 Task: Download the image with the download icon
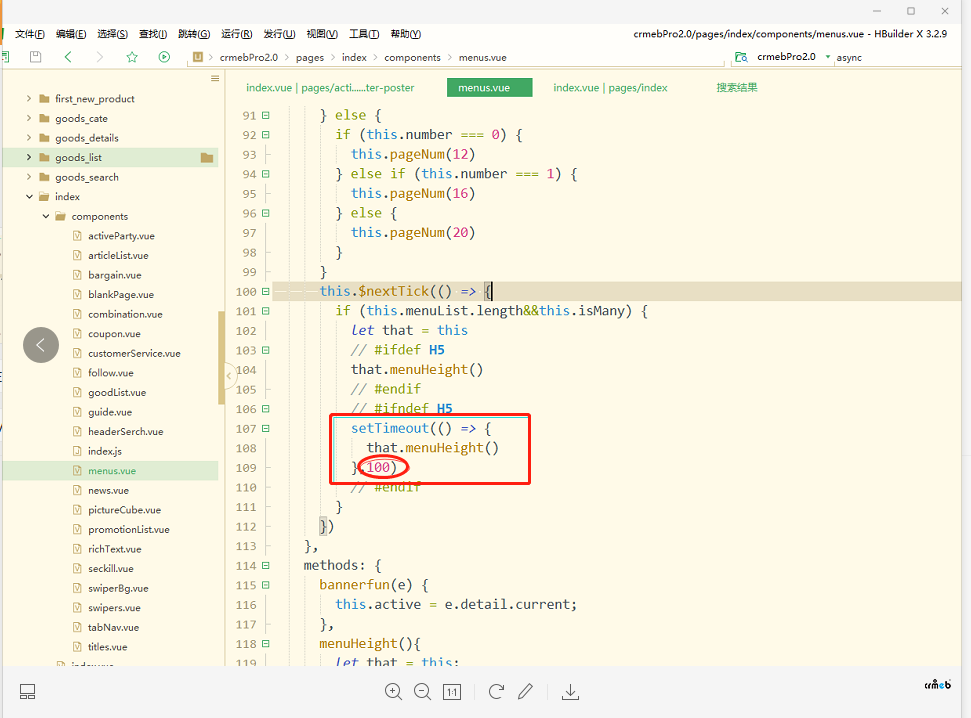[x=571, y=691]
